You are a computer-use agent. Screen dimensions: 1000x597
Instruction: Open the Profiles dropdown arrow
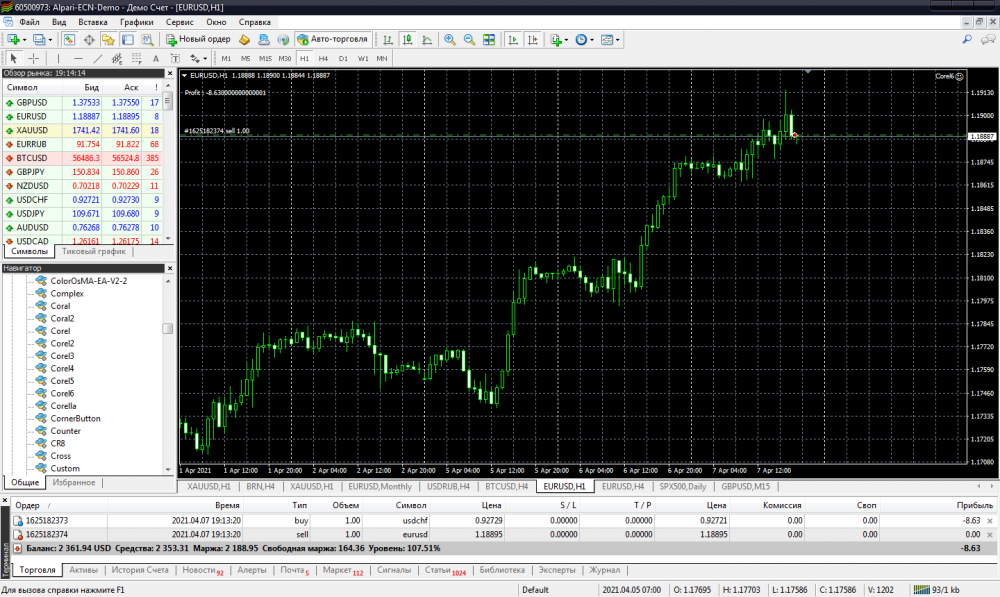(x=52, y=39)
